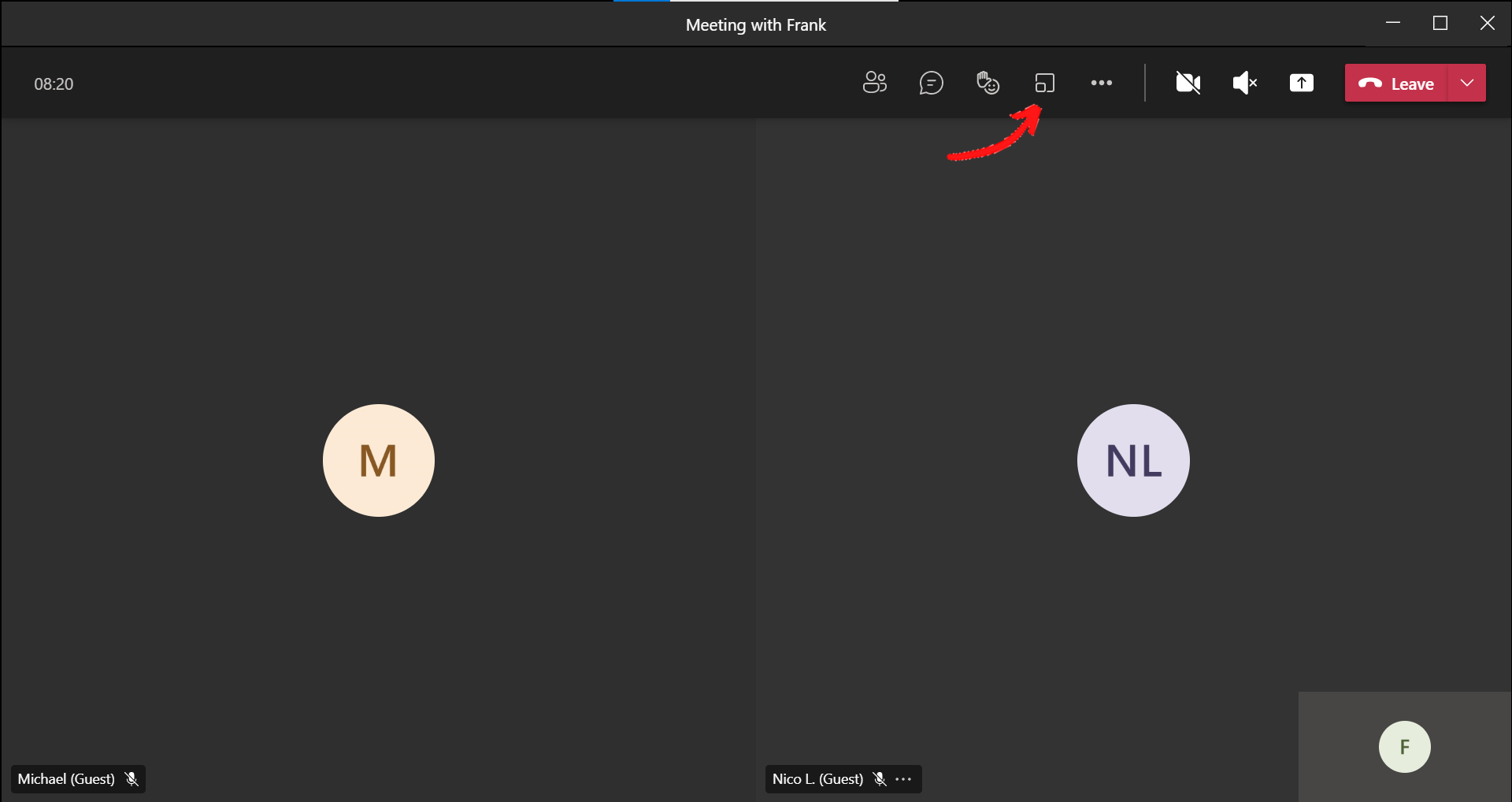
Task: Click the NL avatar circle
Action: [1132, 460]
